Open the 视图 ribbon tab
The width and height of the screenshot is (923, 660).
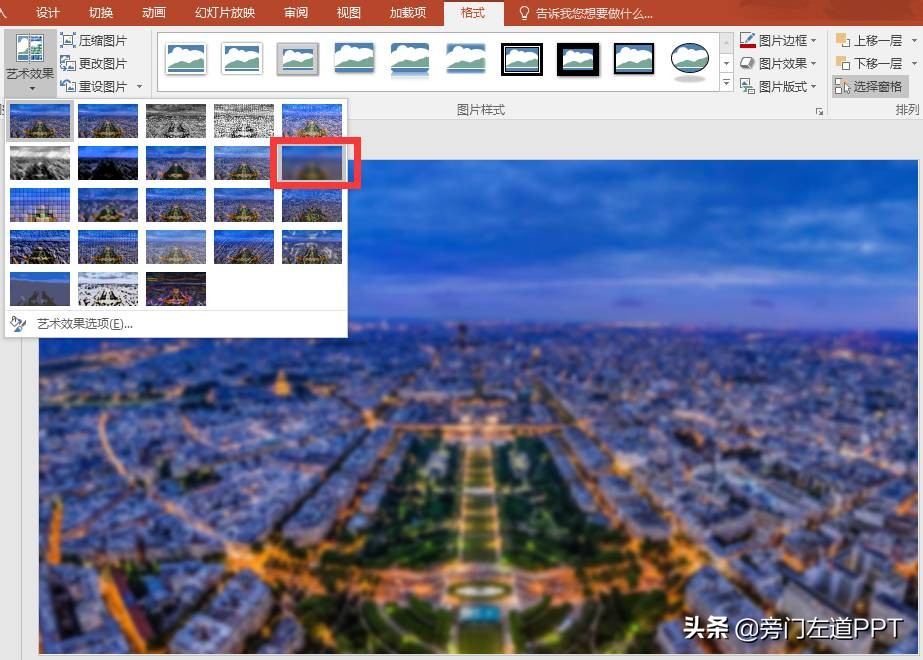click(x=348, y=13)
